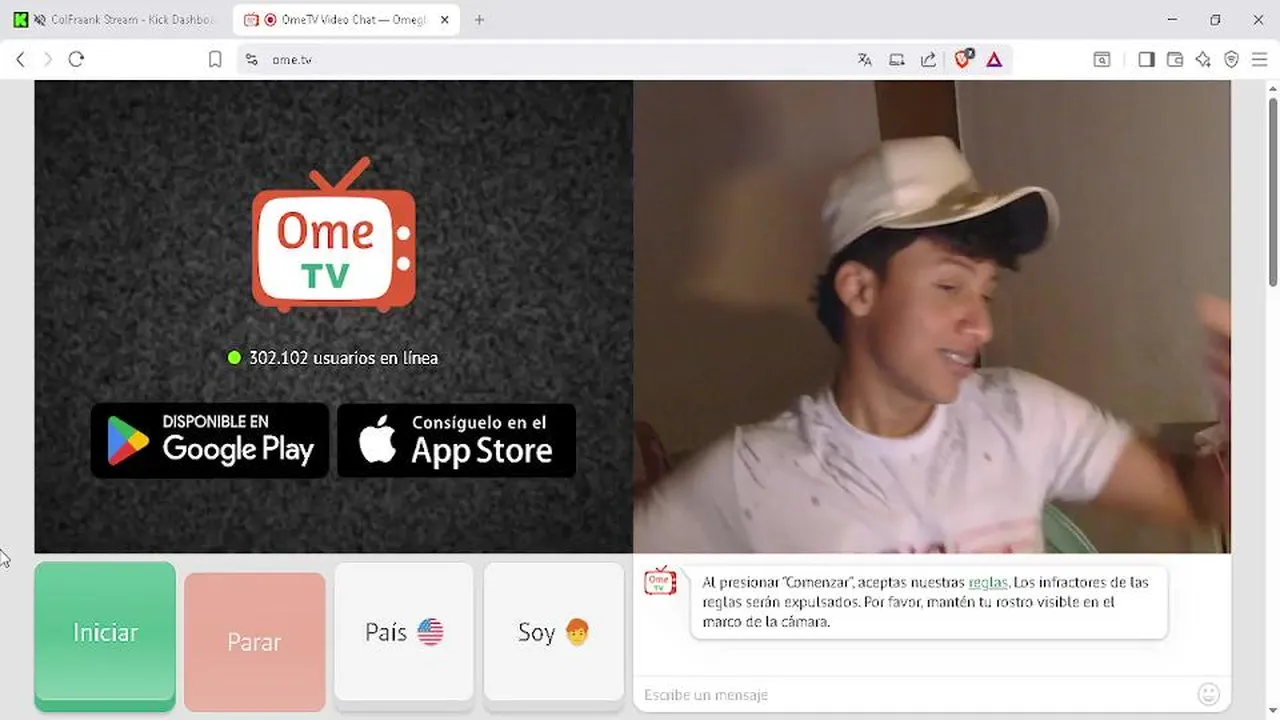
Task: Click the translate page icon
Action: coord(865,59)
